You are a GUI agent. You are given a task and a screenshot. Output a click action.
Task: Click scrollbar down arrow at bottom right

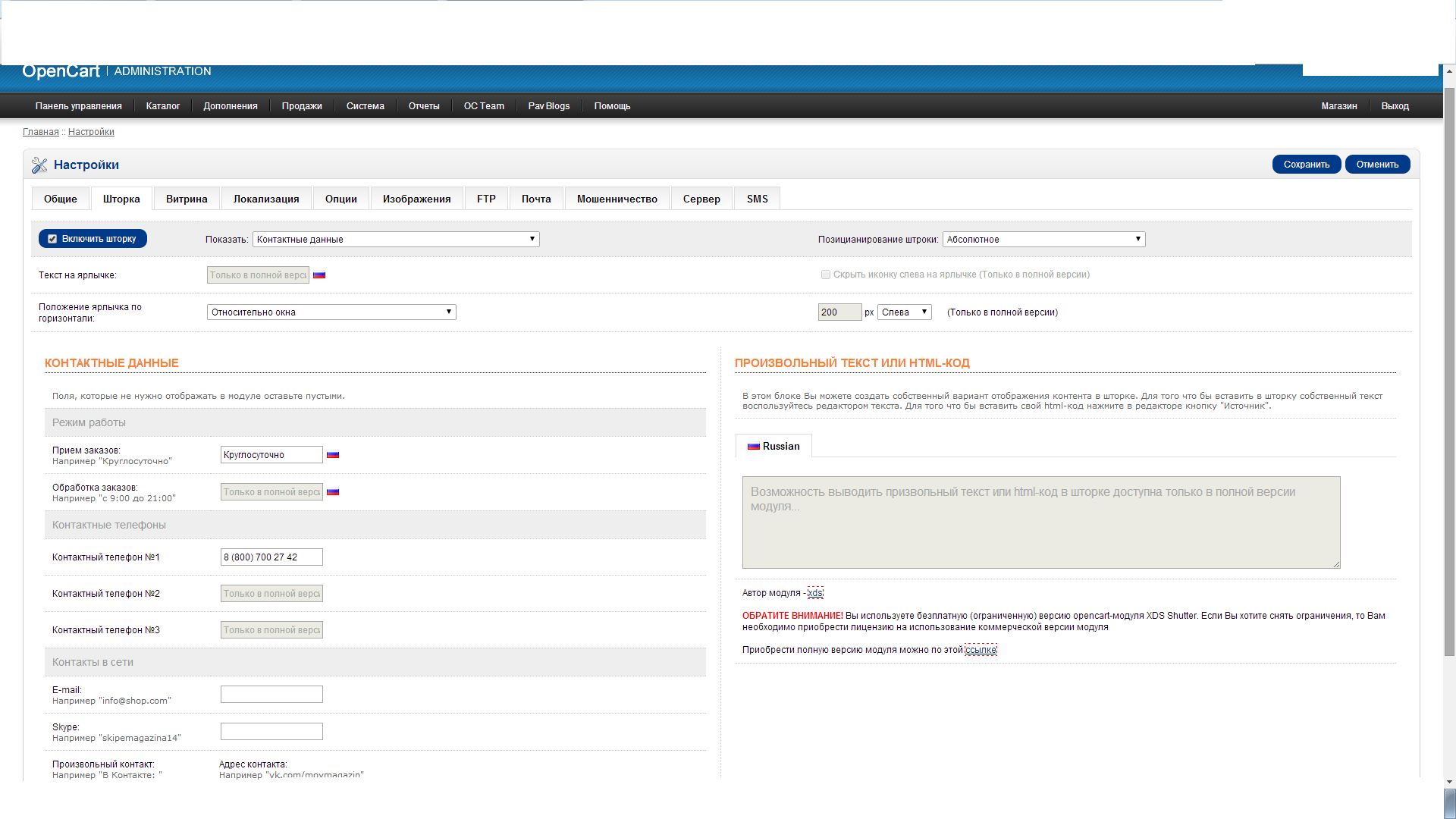[x=1449, y=782]
